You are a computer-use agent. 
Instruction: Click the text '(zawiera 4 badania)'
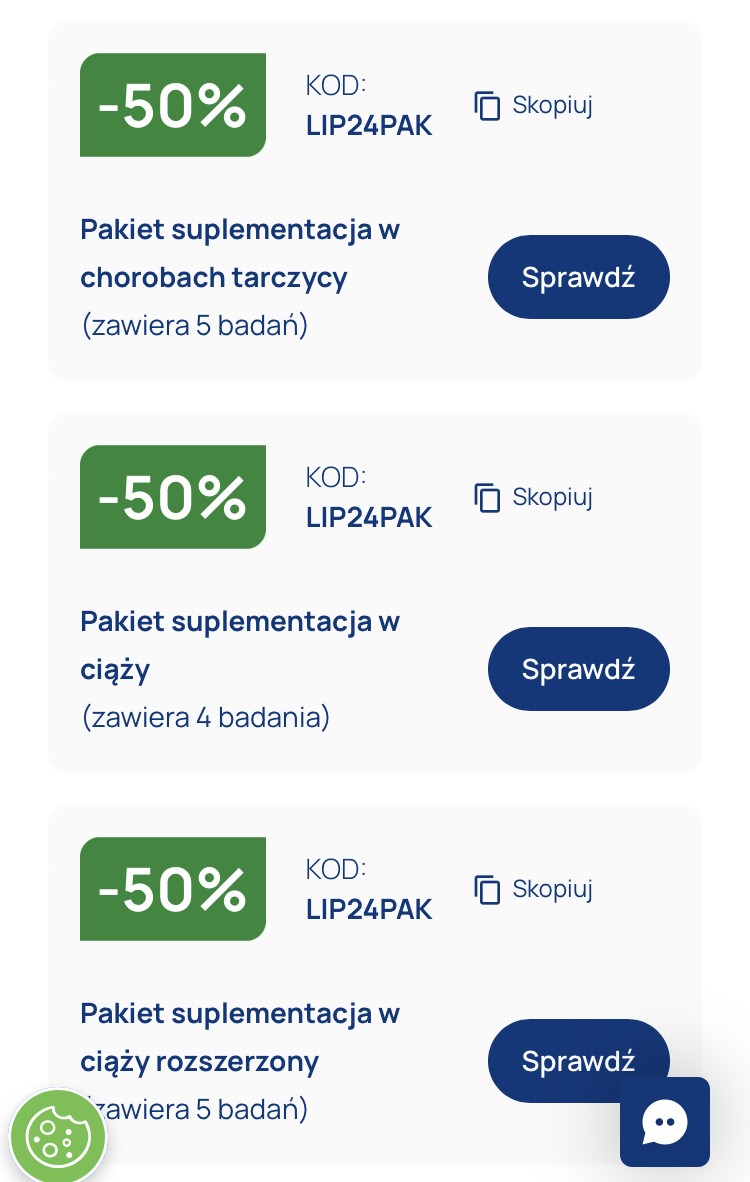coord(205,717)
